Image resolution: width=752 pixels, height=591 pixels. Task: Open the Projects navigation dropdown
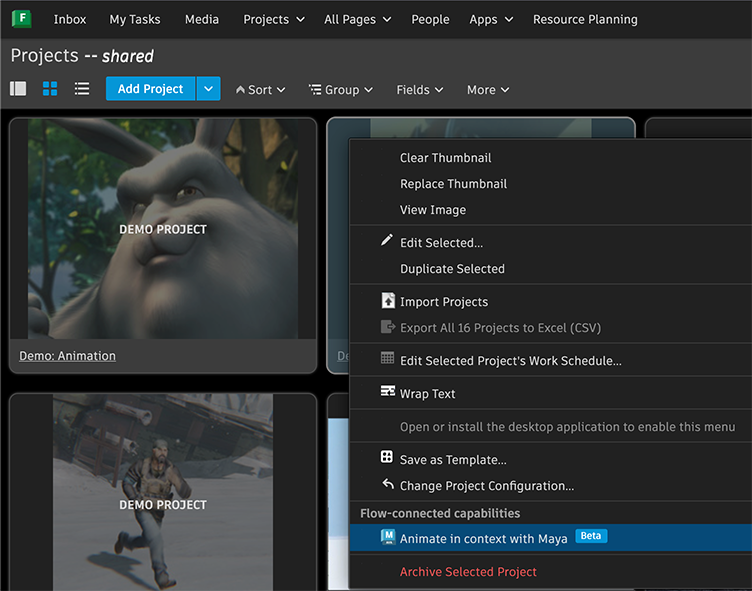274,19
